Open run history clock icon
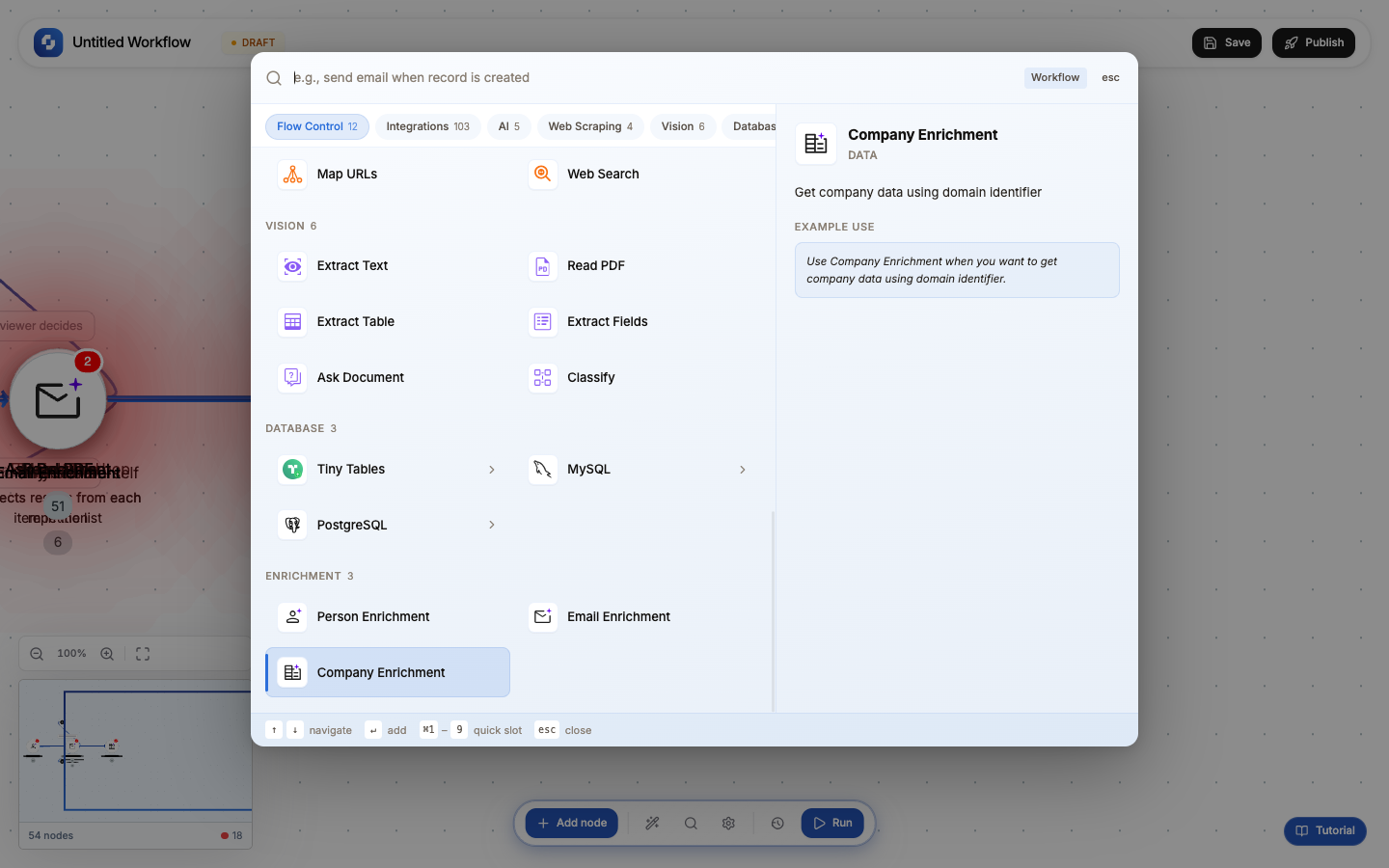The height and width of the screenshot is (868, 1389). pos(777,824)
